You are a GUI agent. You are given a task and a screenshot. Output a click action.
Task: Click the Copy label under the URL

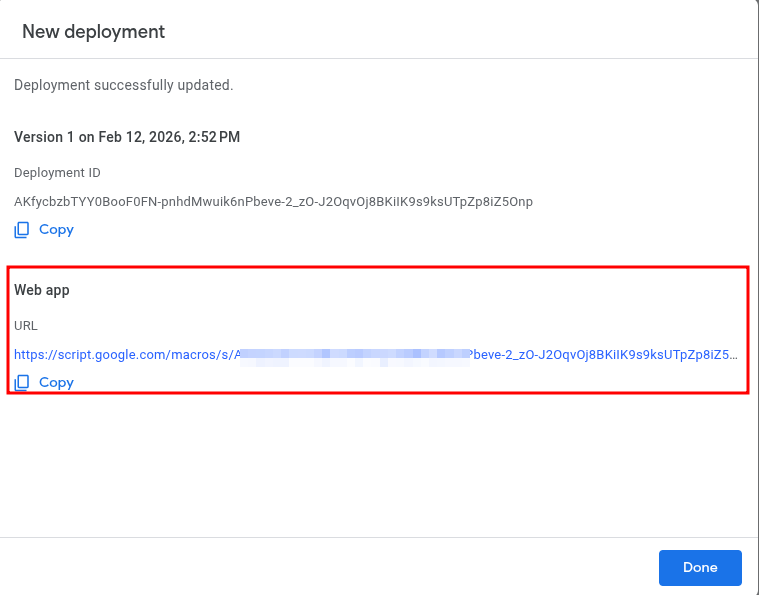coord(56,383)
